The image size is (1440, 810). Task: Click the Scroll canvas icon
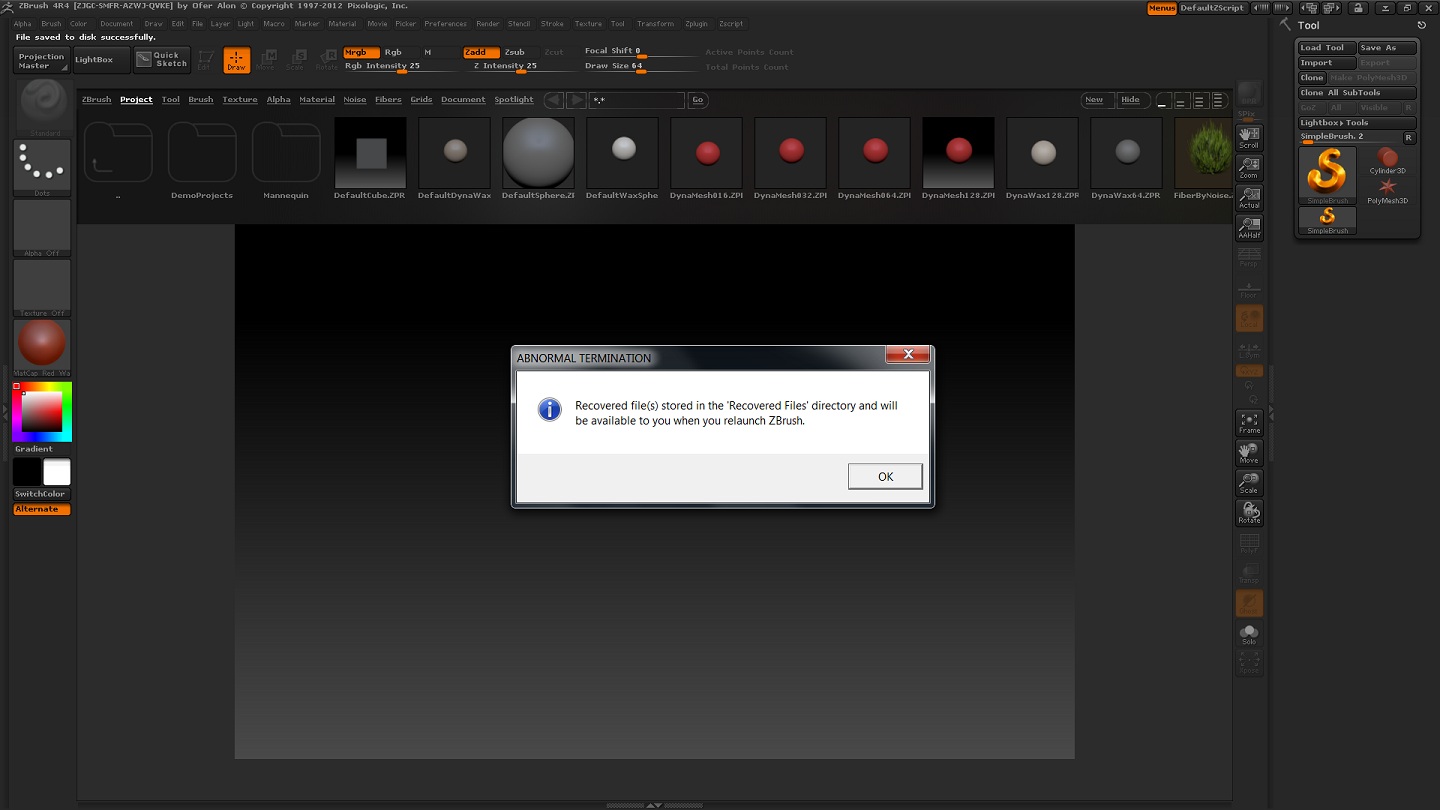pyautogui.click(x=1249, y=138)
